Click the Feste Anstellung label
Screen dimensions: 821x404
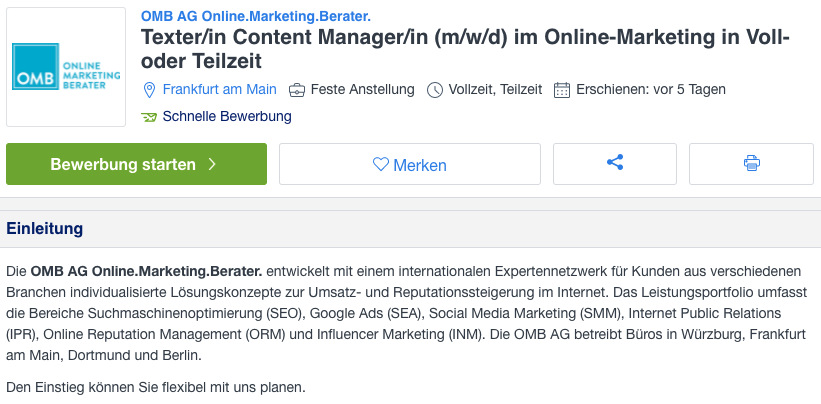(362, 90)
